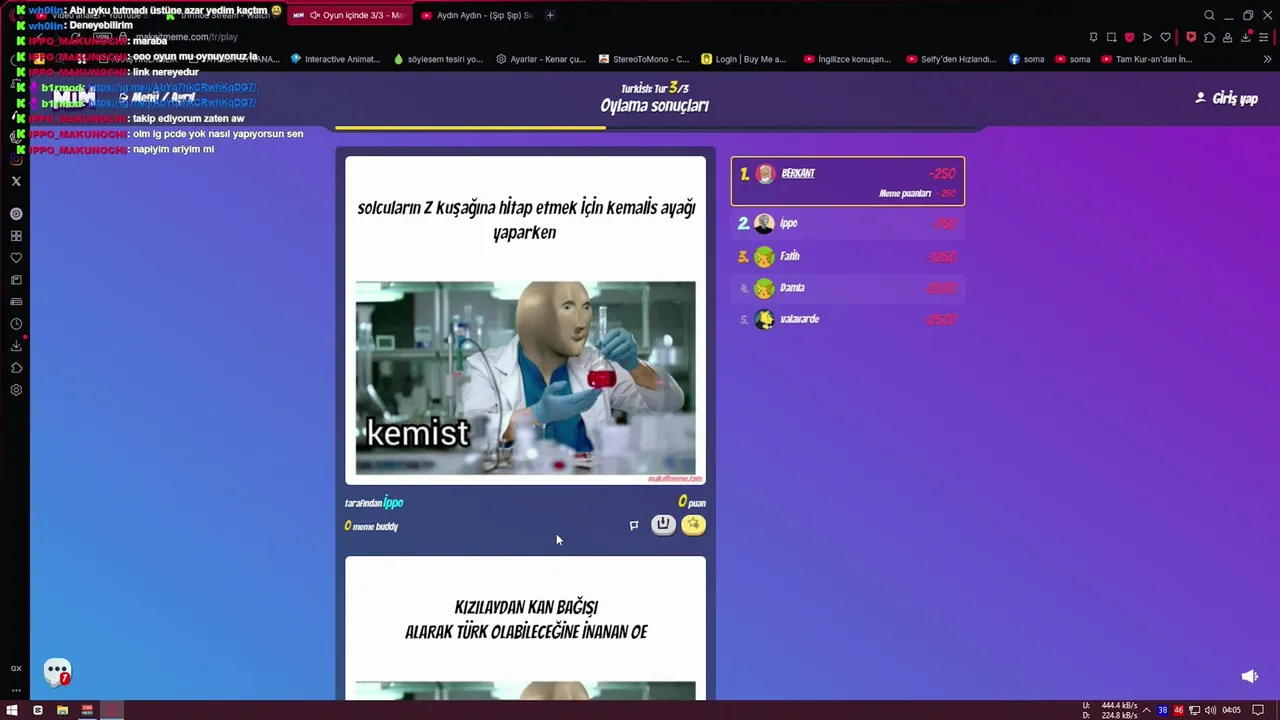Open 'StereoToMono - C...' bookmark
The width and height of the screenshot is (1280, 720).
[x=644, y=59]
